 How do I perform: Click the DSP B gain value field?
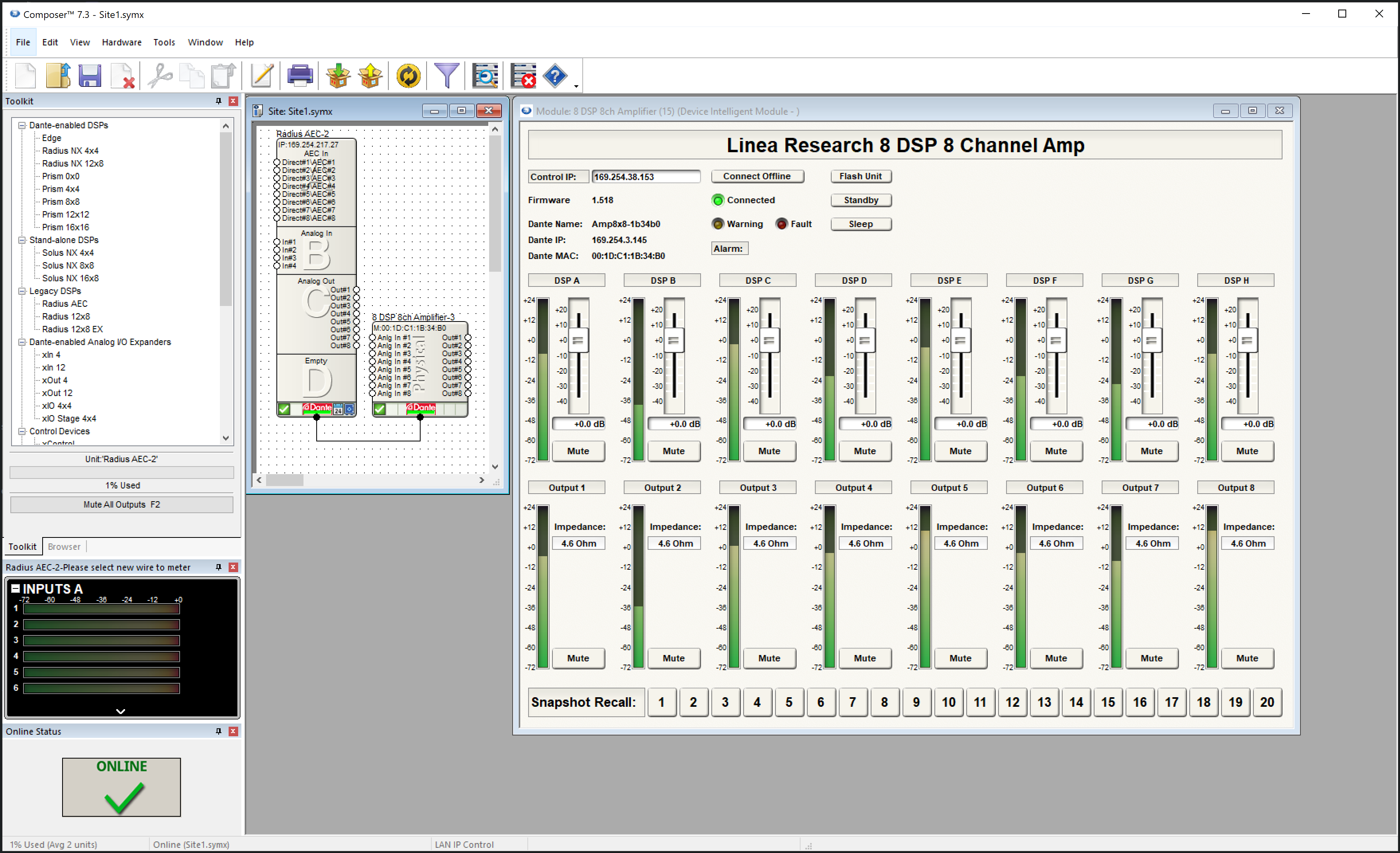point(674,424)
